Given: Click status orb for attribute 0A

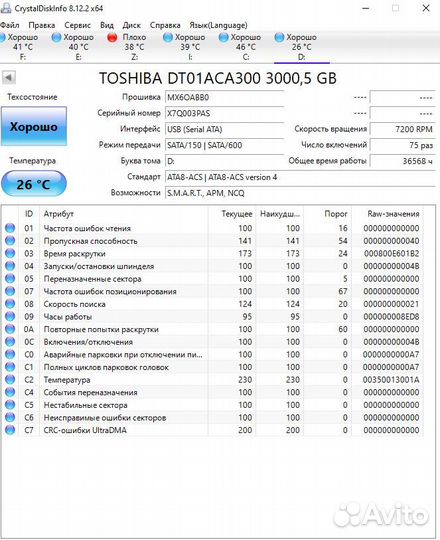Looking at the screenshot, I should 10,329.
